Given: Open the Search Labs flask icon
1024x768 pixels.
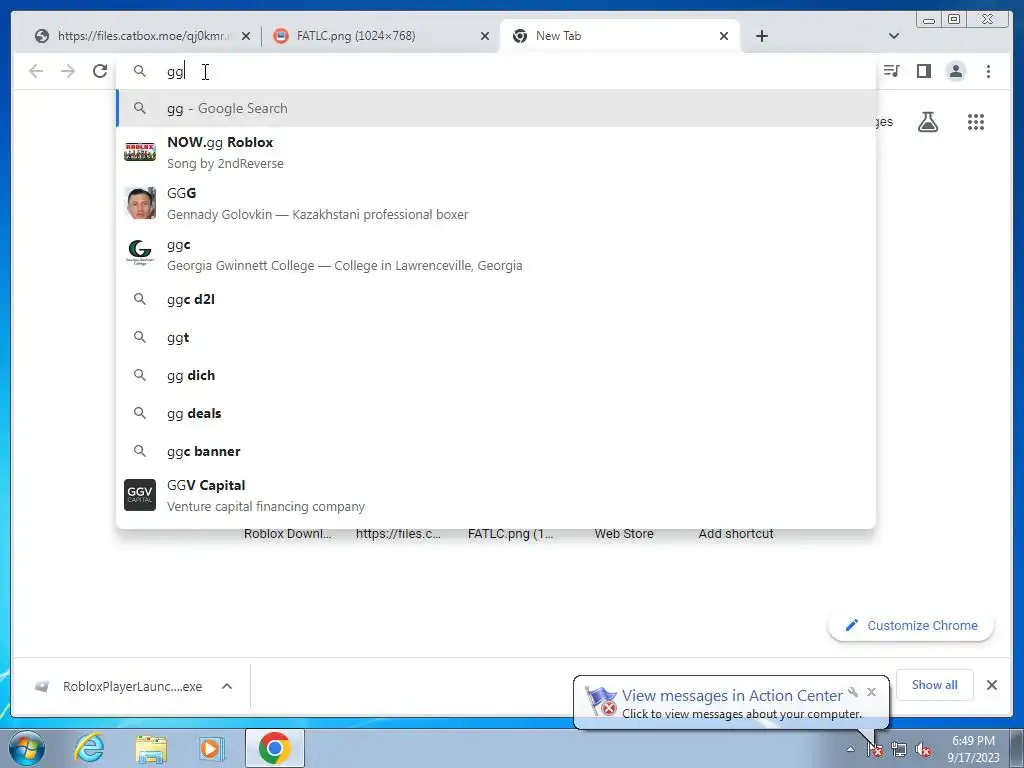Looking at the screenshot, I should pyautogui.click(x=928, y=122).
